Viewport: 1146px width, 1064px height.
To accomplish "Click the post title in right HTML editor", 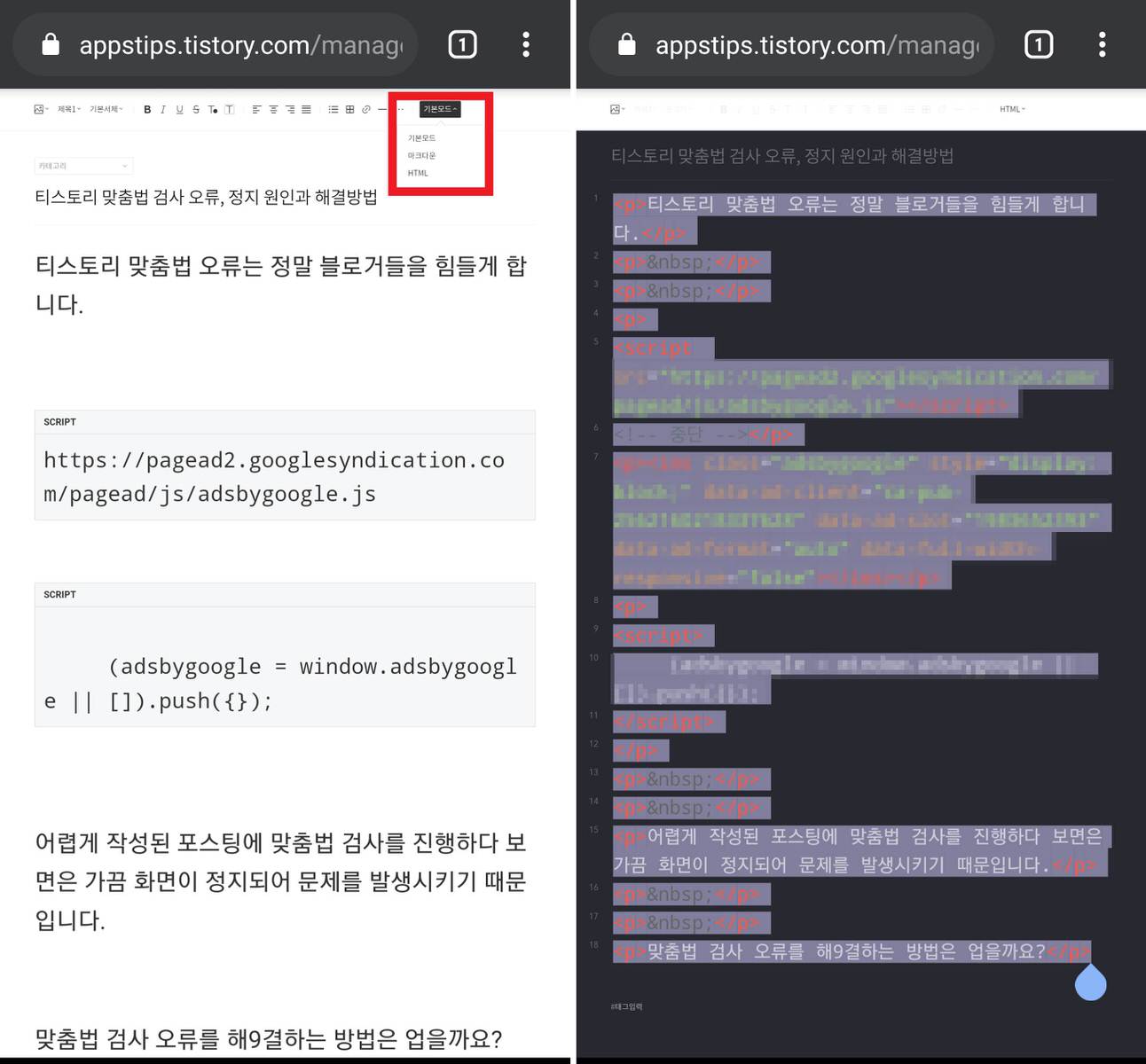I will (x=782, y=156).
